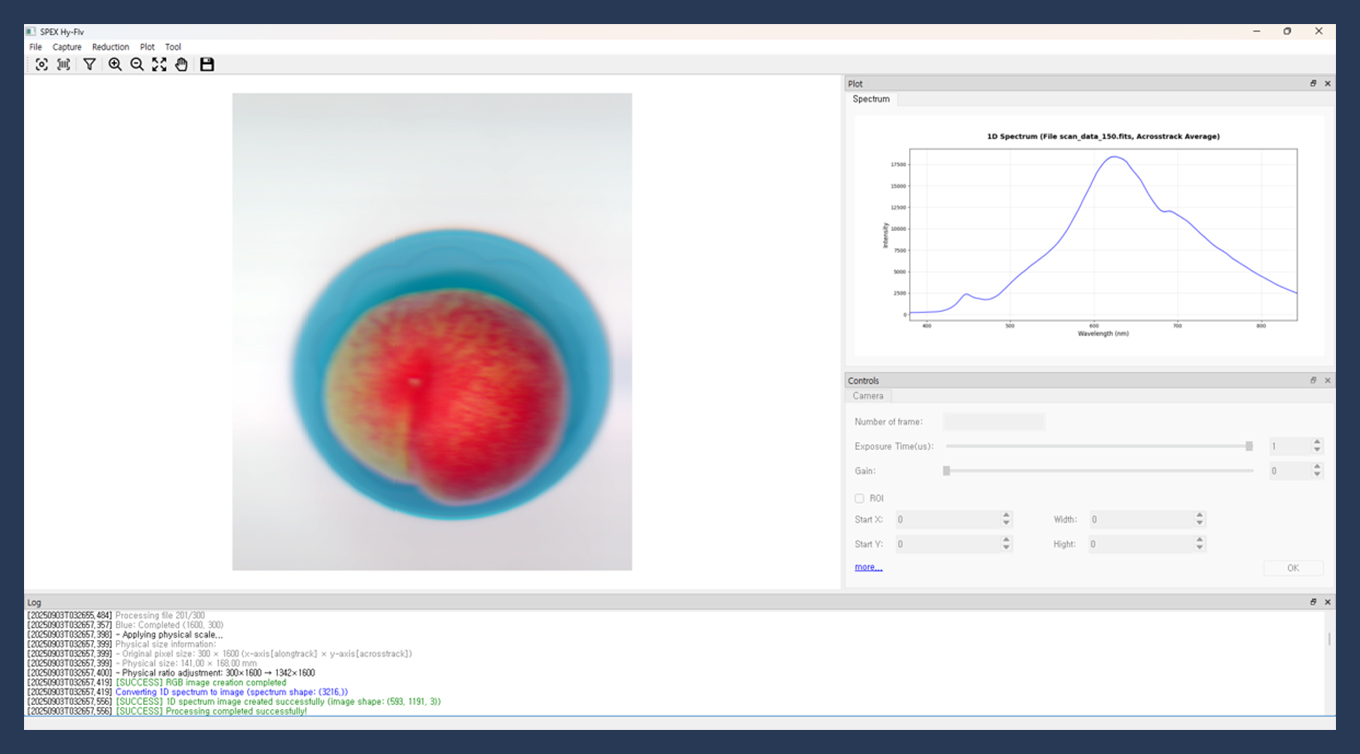Click the Number of frame input field

[993, 422]
